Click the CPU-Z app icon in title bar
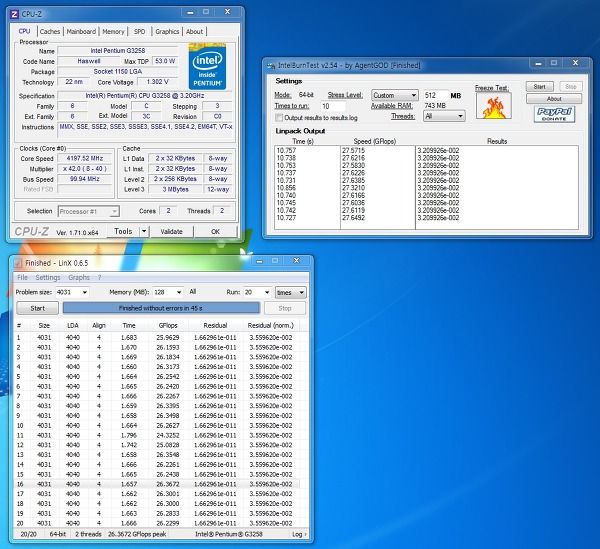Viewport: 600px width, 549px height. (15, 14)
